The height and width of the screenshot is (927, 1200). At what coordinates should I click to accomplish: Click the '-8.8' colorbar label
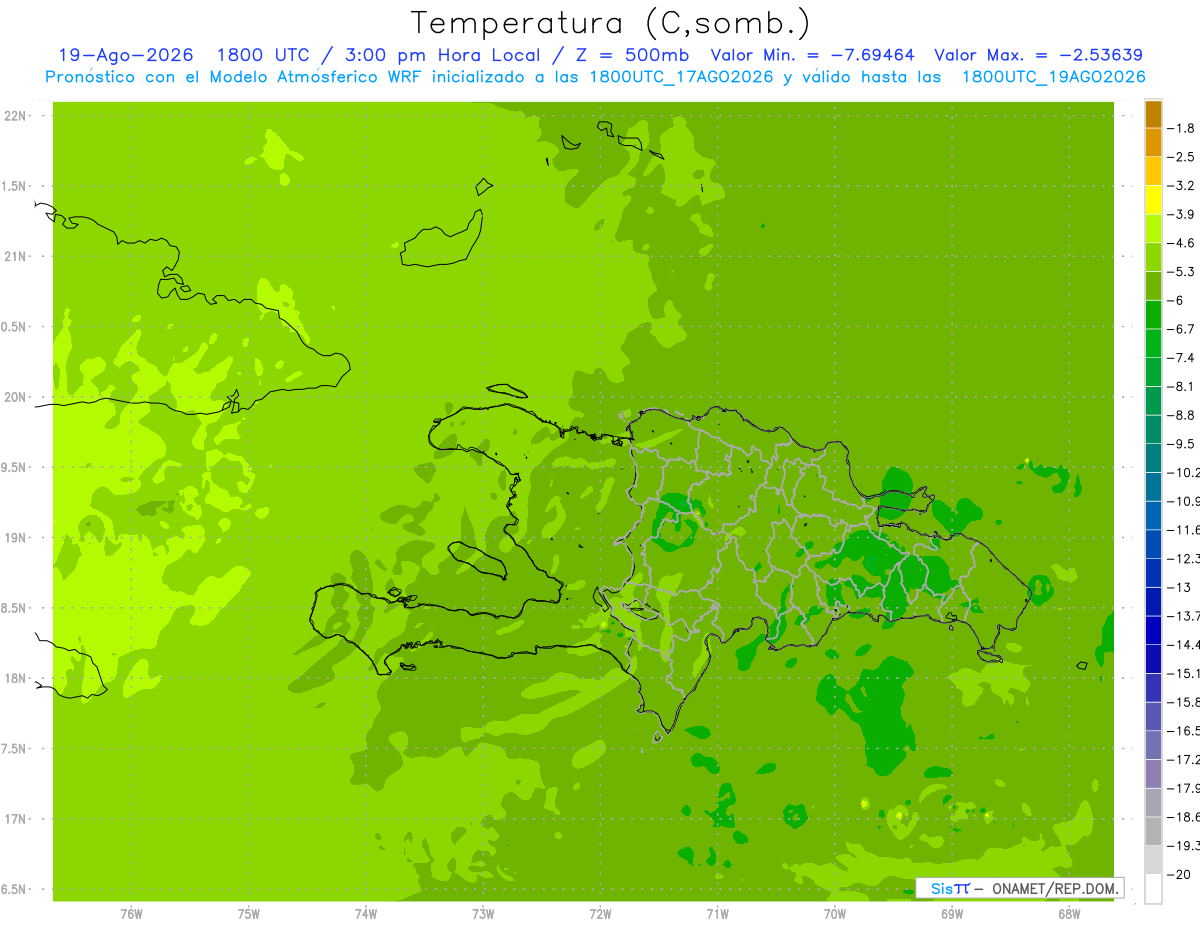(x=1181, y=415)
